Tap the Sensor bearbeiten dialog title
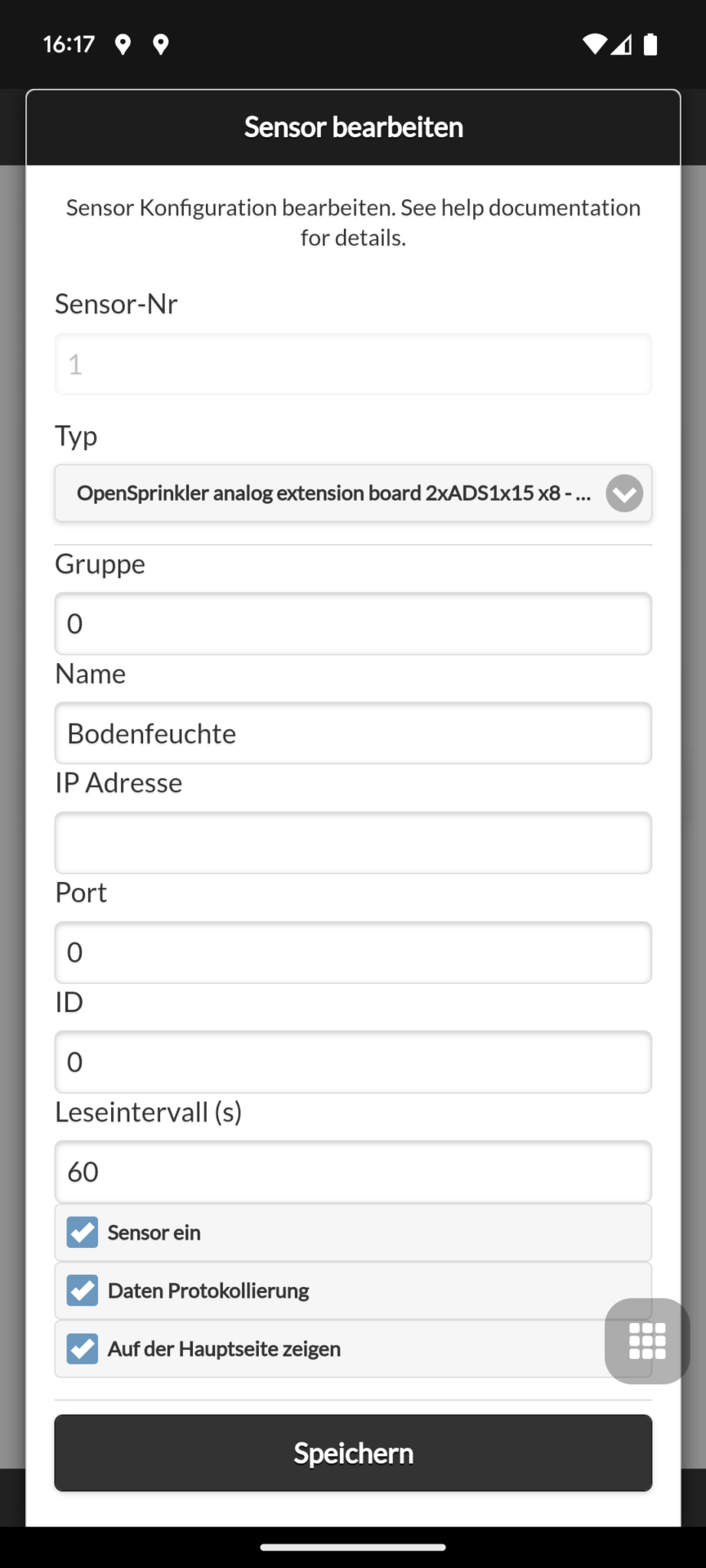Viewport: 706px width, 1568px height. (x=353, y=127)
